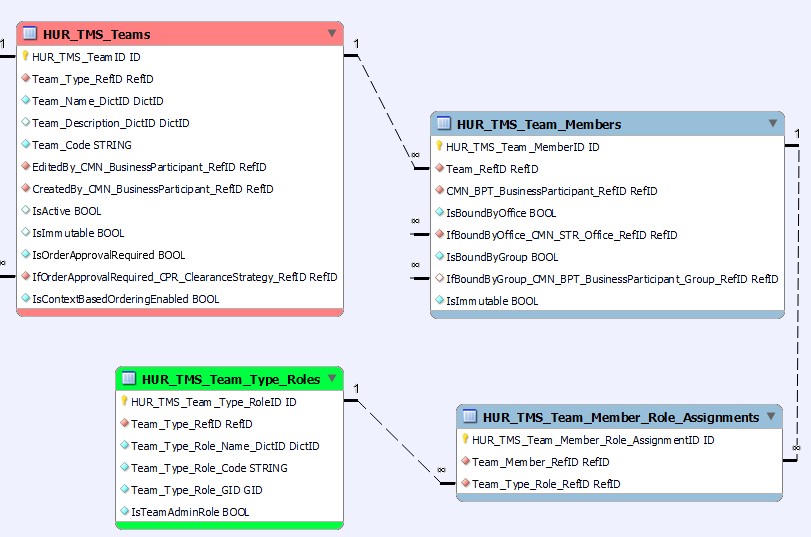Click HUR_TMS_Team_Member_Role_Assignments table icon
811x537 pixels.
[470, 417]
